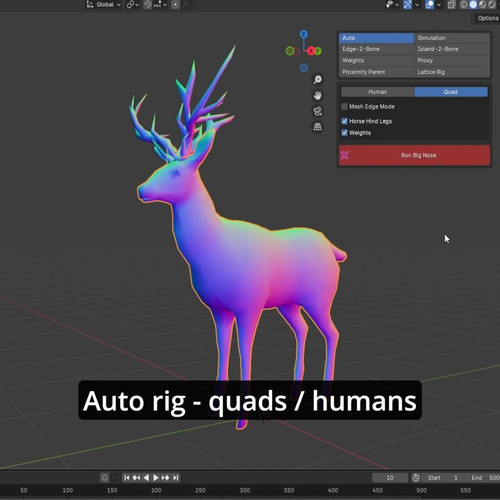
Task: Switch to rendered viewport shading
Action: 492,5
